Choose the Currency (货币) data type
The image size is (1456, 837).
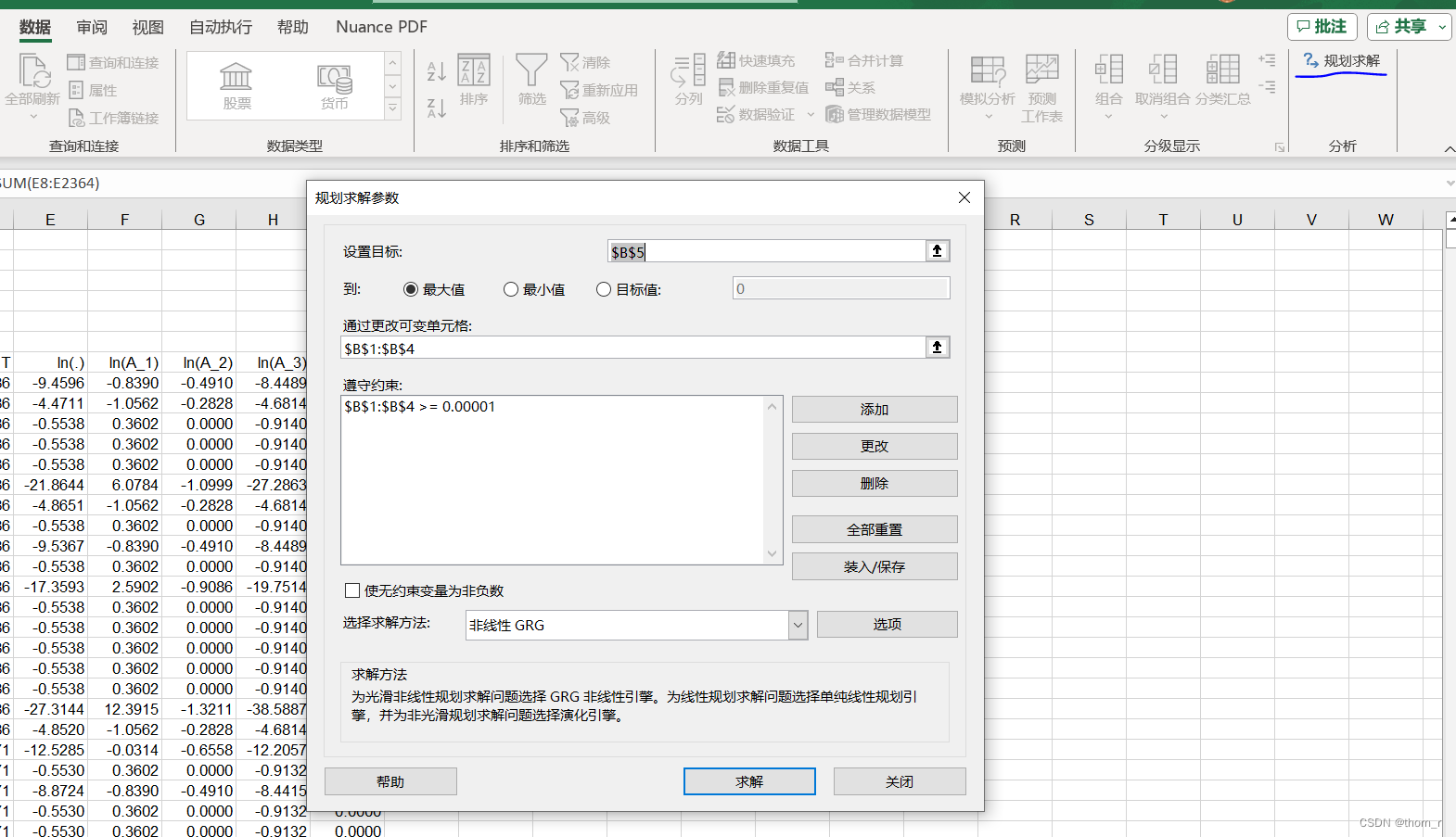click(334, 86)
